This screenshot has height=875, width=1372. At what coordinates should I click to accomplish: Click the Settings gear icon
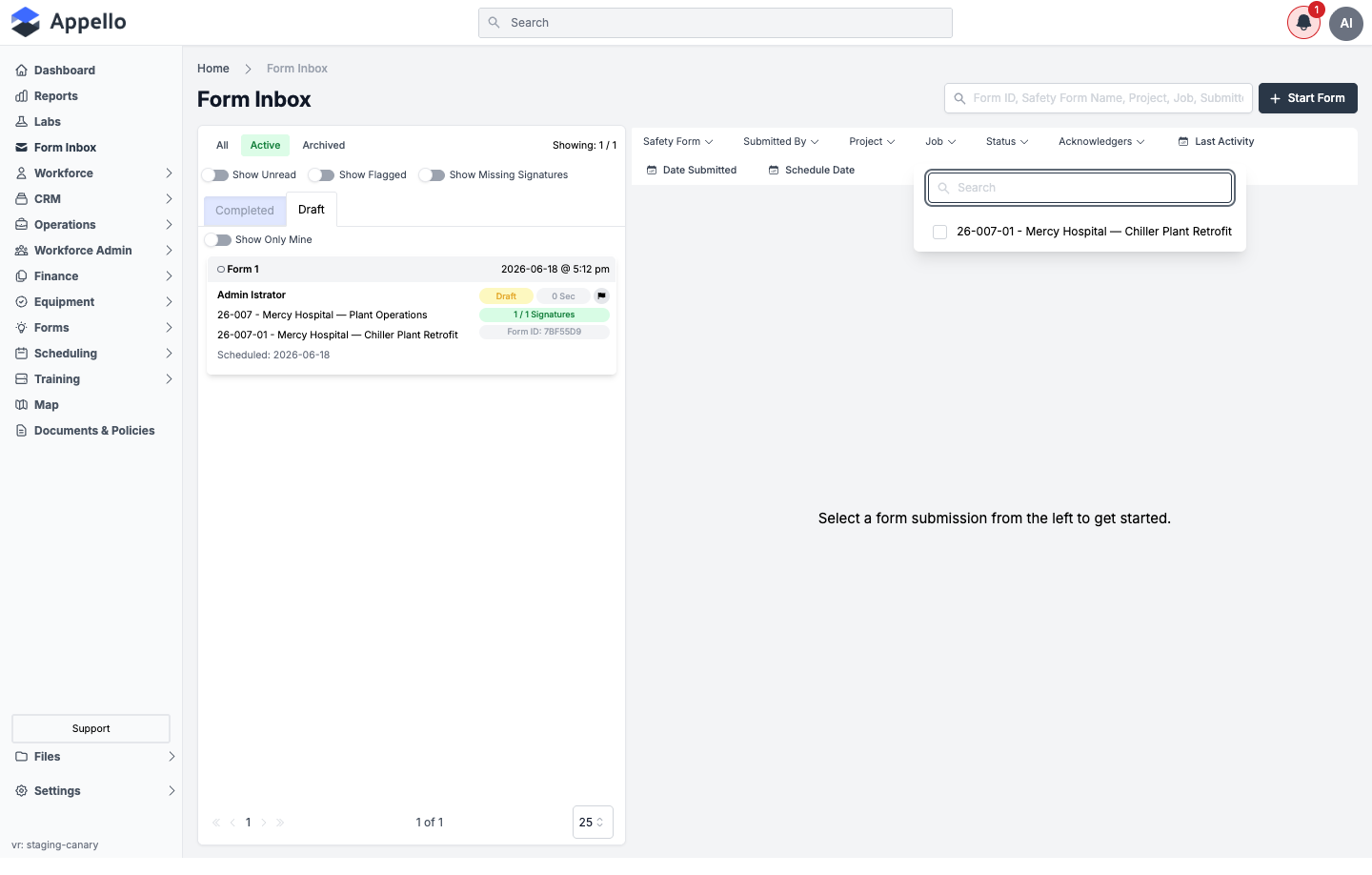point(21,791)
